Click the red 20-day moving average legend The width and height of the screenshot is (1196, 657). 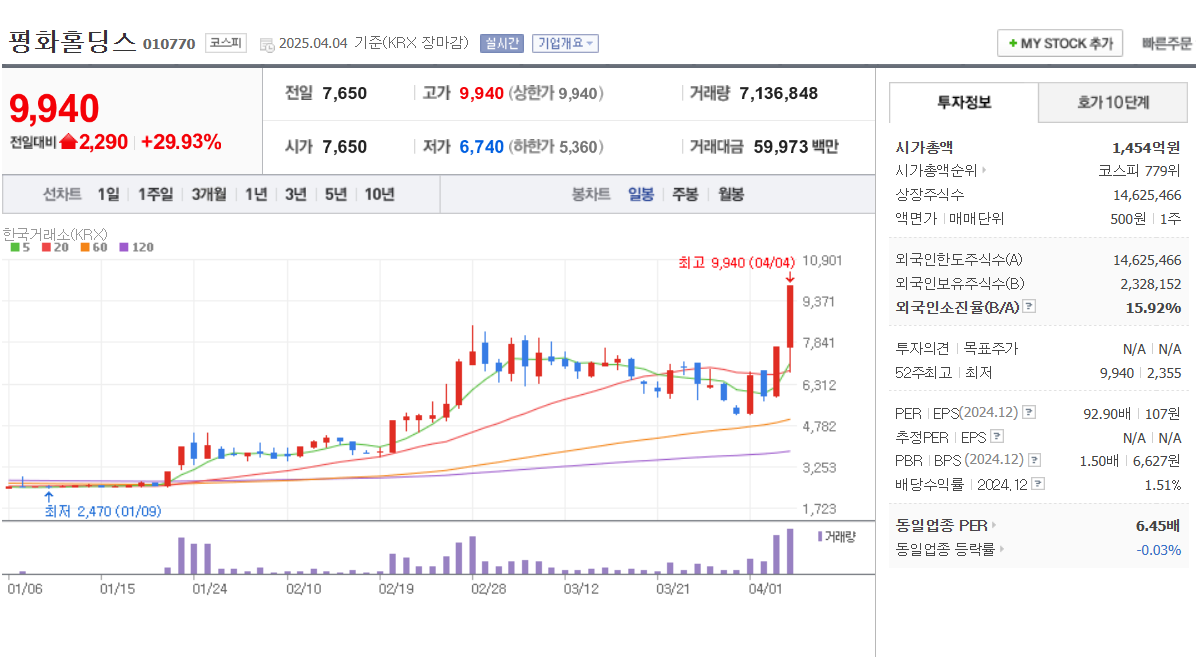point(55,247)
